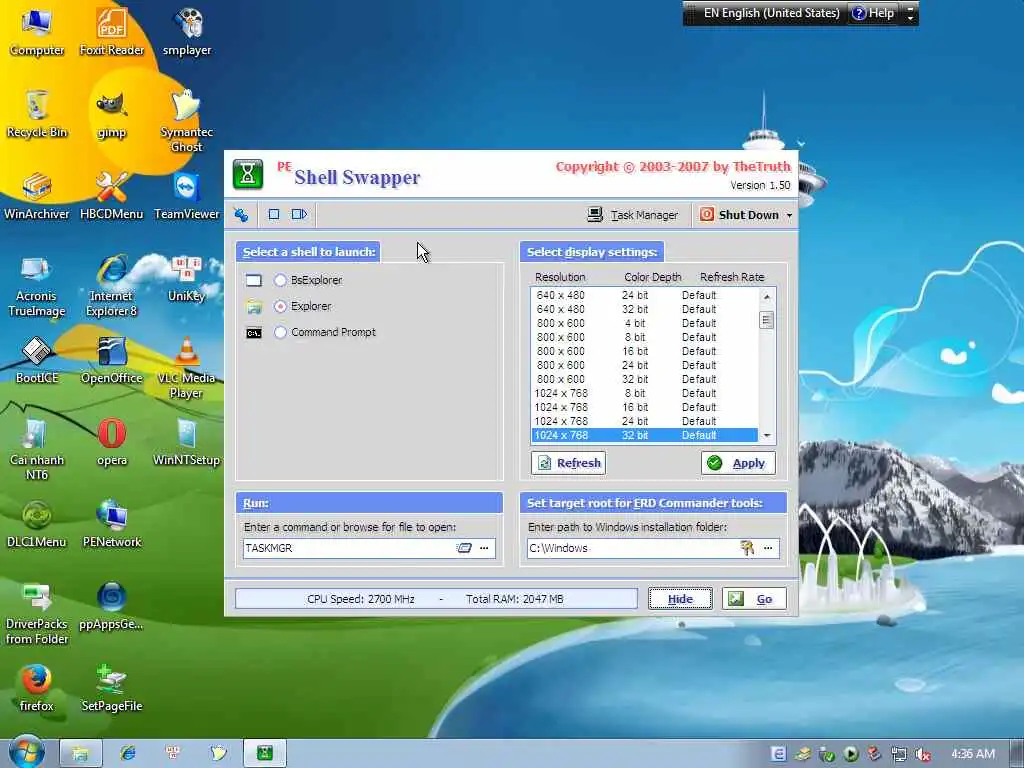Select the Cai nhanh NT6 icon
This screenshot has height=768, width=1024.
[x=37, y=451]
